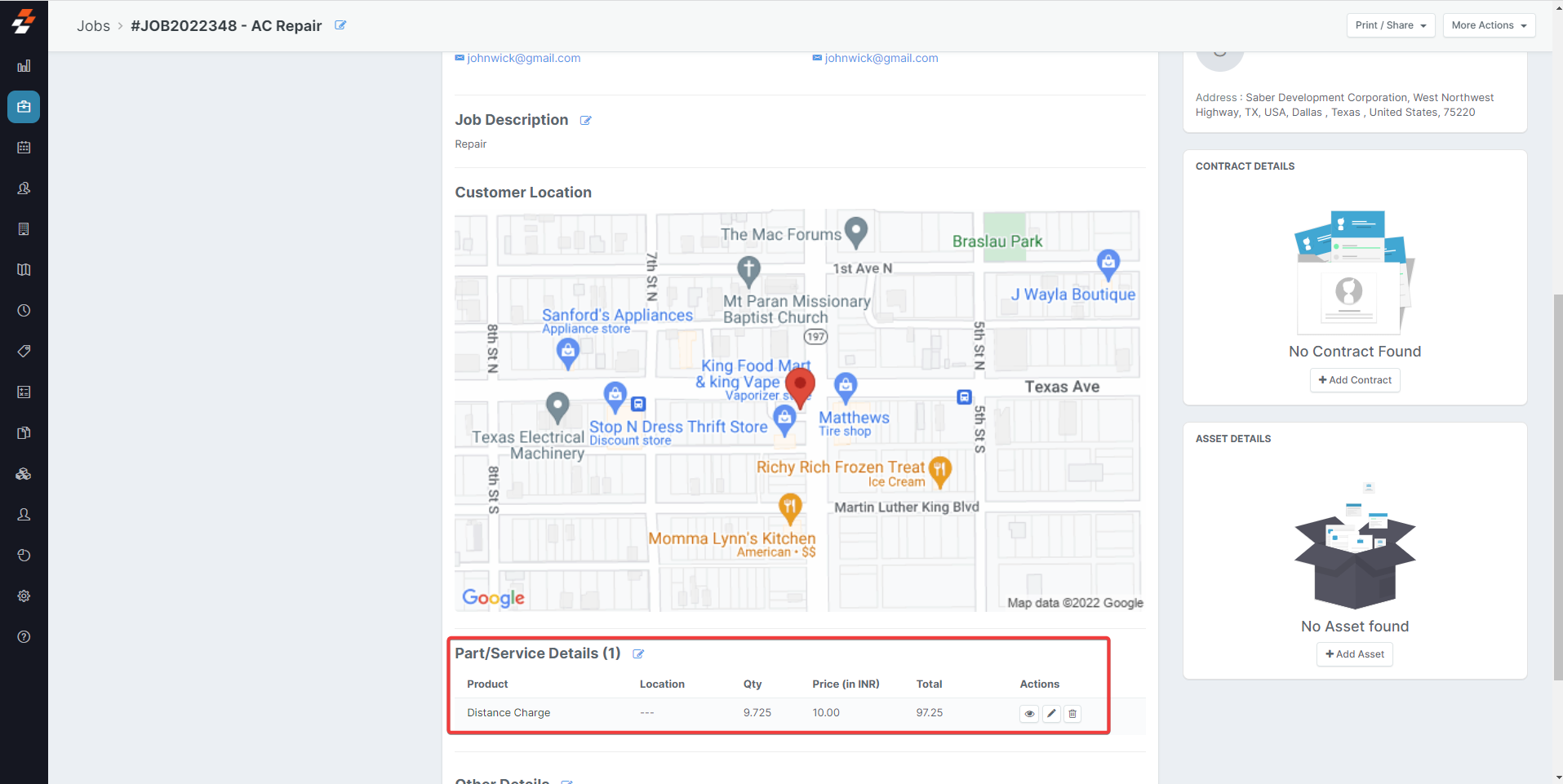
Task: Click the "Price (in INR)" column header
Action: click(x=846, y=684)
